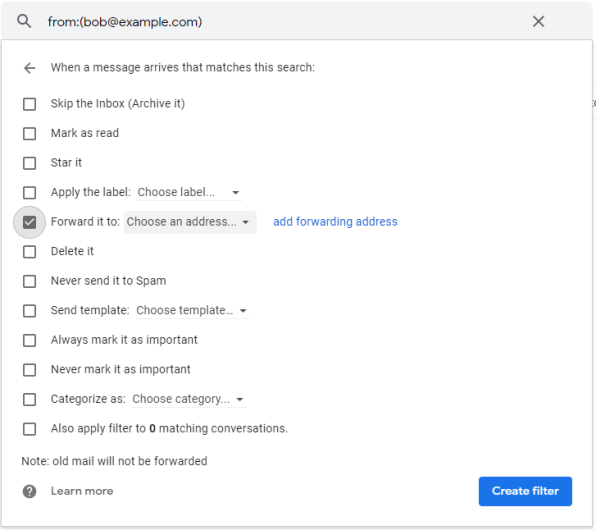Uncheck the Forward it to checkbox

(x=29, y=222)
